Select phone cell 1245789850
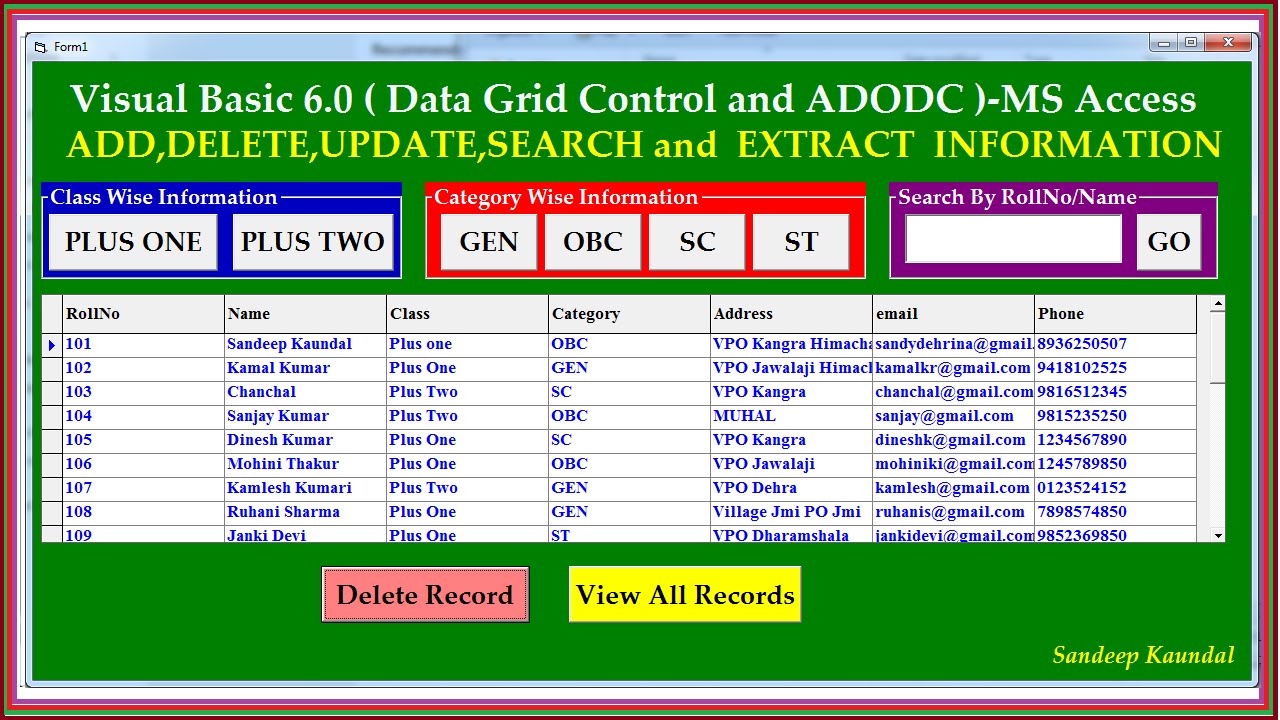The width and height of the screenshot is (1280, 720). coord(1115,464)
